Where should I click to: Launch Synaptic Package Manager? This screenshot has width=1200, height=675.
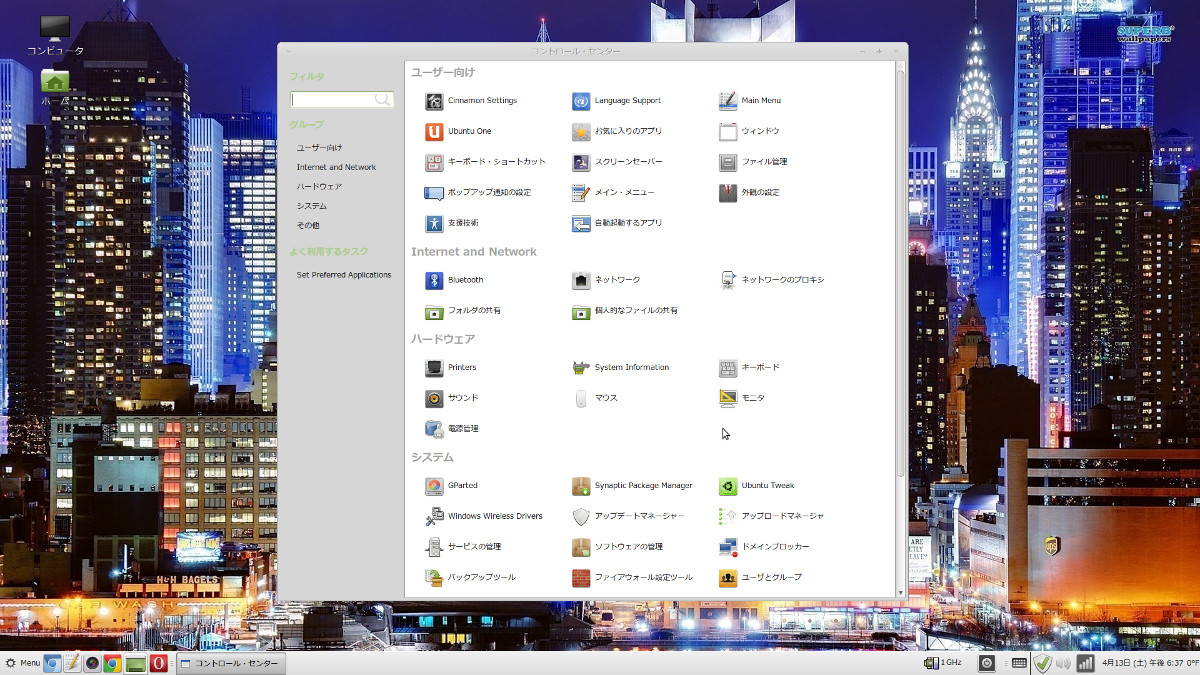tap(632, 486)
